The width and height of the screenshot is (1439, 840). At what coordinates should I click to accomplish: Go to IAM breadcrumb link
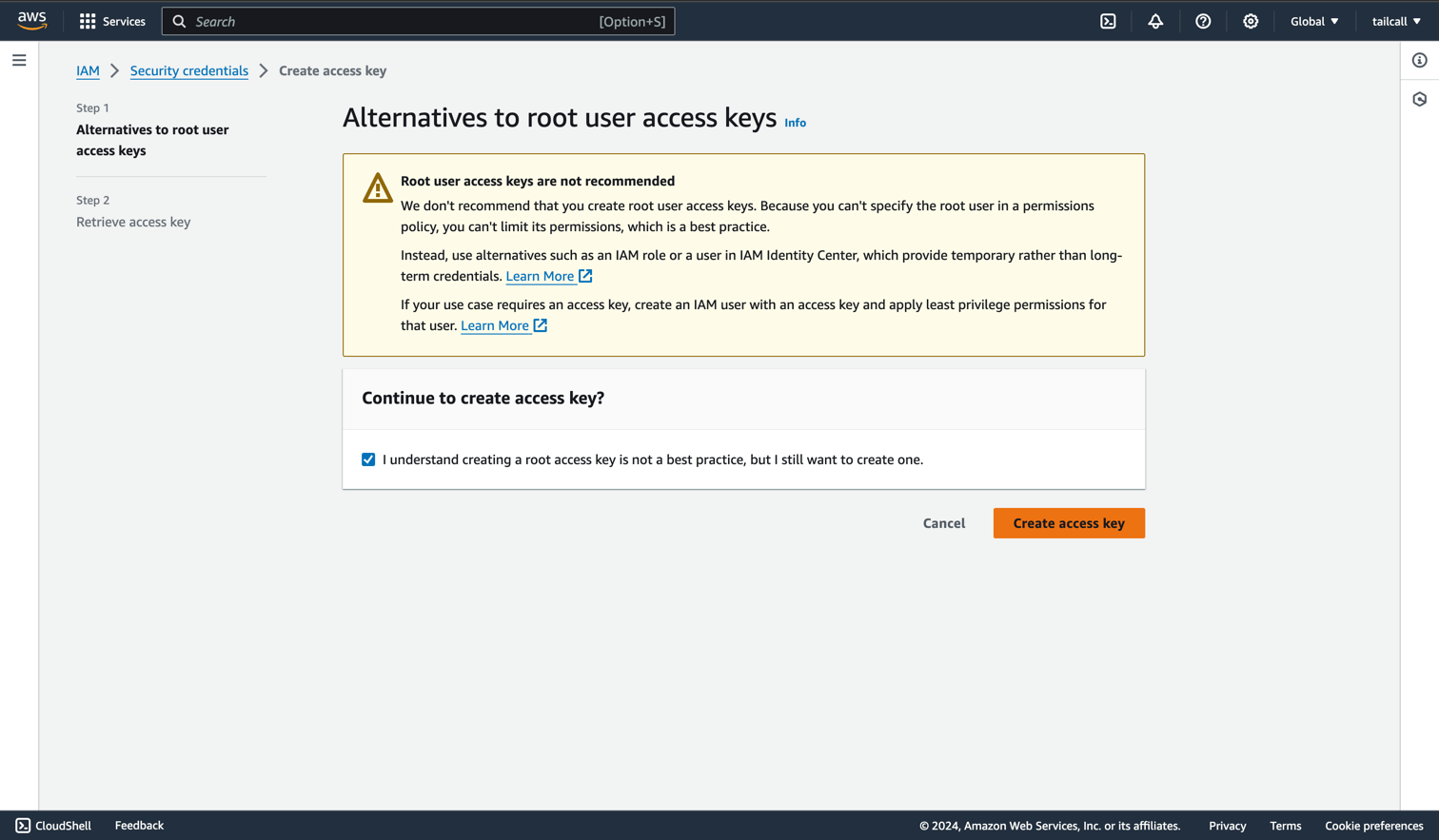pos(88,70)
